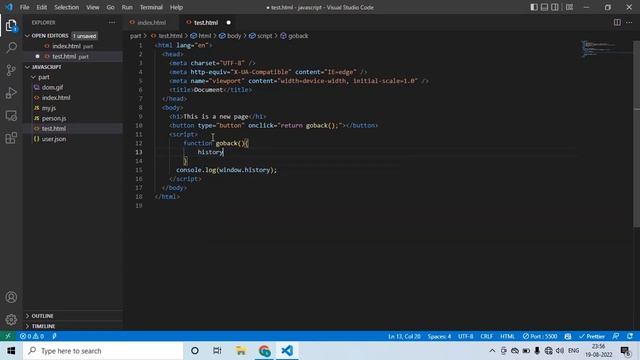The image size is (640, 360).
Task: Open Customize Layout icon
Action: tap(569, 7)
